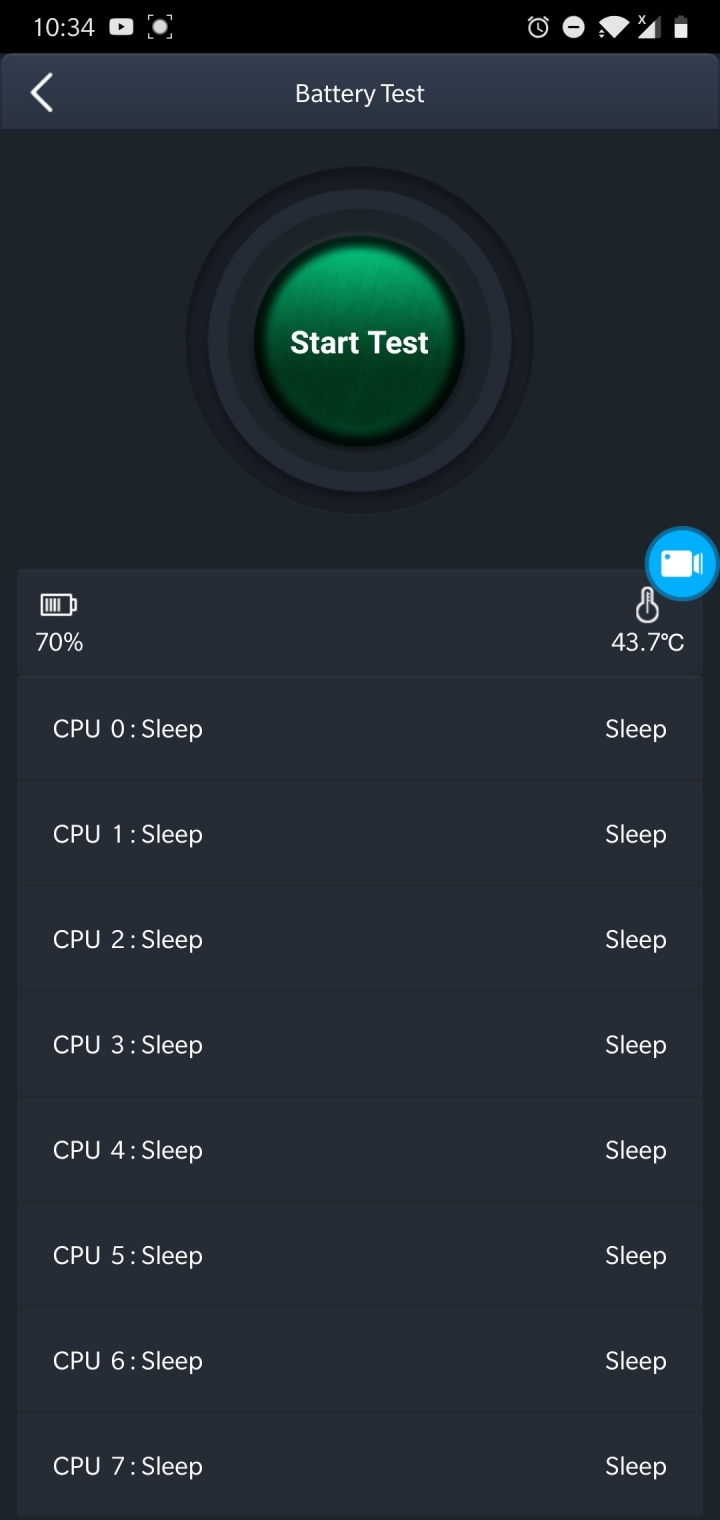Tap the 43.7°C temperature reading

(648, 642)
